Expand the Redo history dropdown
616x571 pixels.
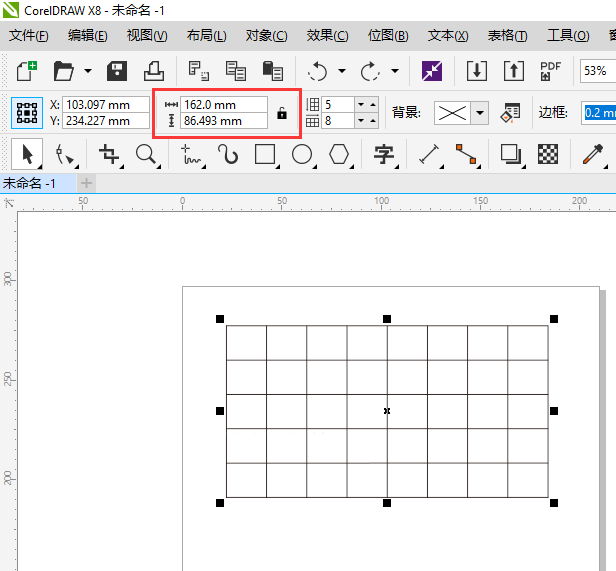point(395,71)
